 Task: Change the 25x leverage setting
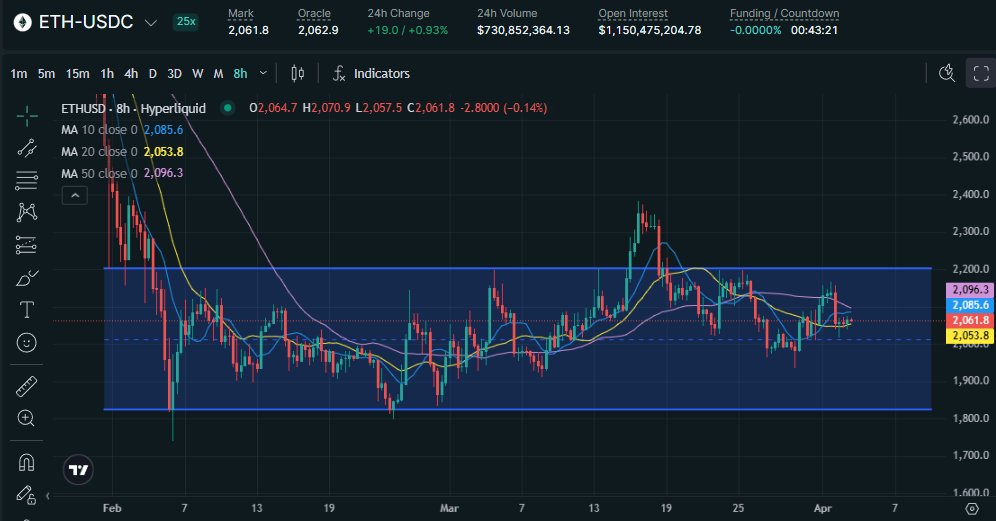[x=186, y=22]
